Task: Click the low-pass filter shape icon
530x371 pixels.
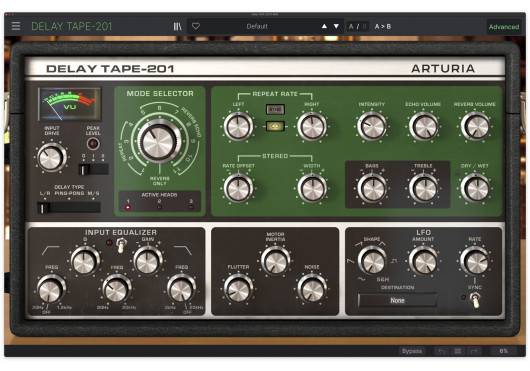Action: [x=183, y=250]
